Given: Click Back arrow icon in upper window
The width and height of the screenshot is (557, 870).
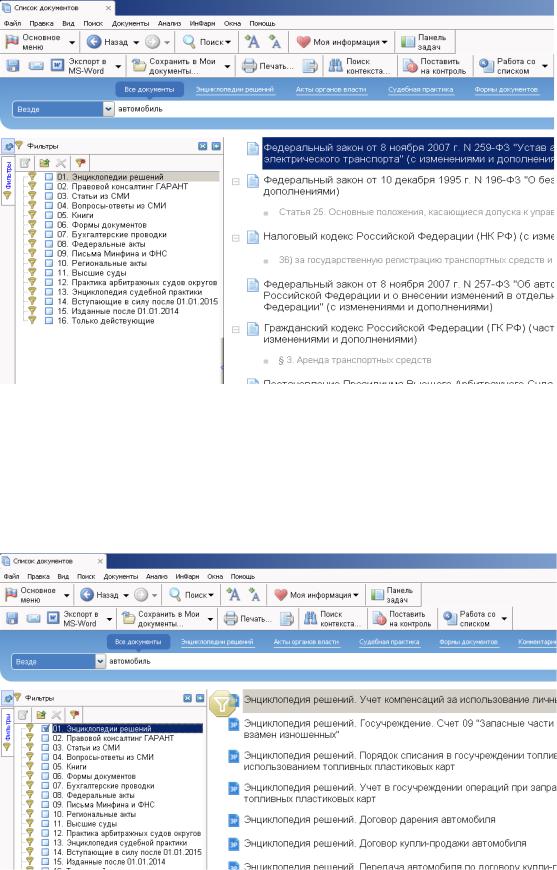Looking at the screenshot, I should click(x=94, y=42).
